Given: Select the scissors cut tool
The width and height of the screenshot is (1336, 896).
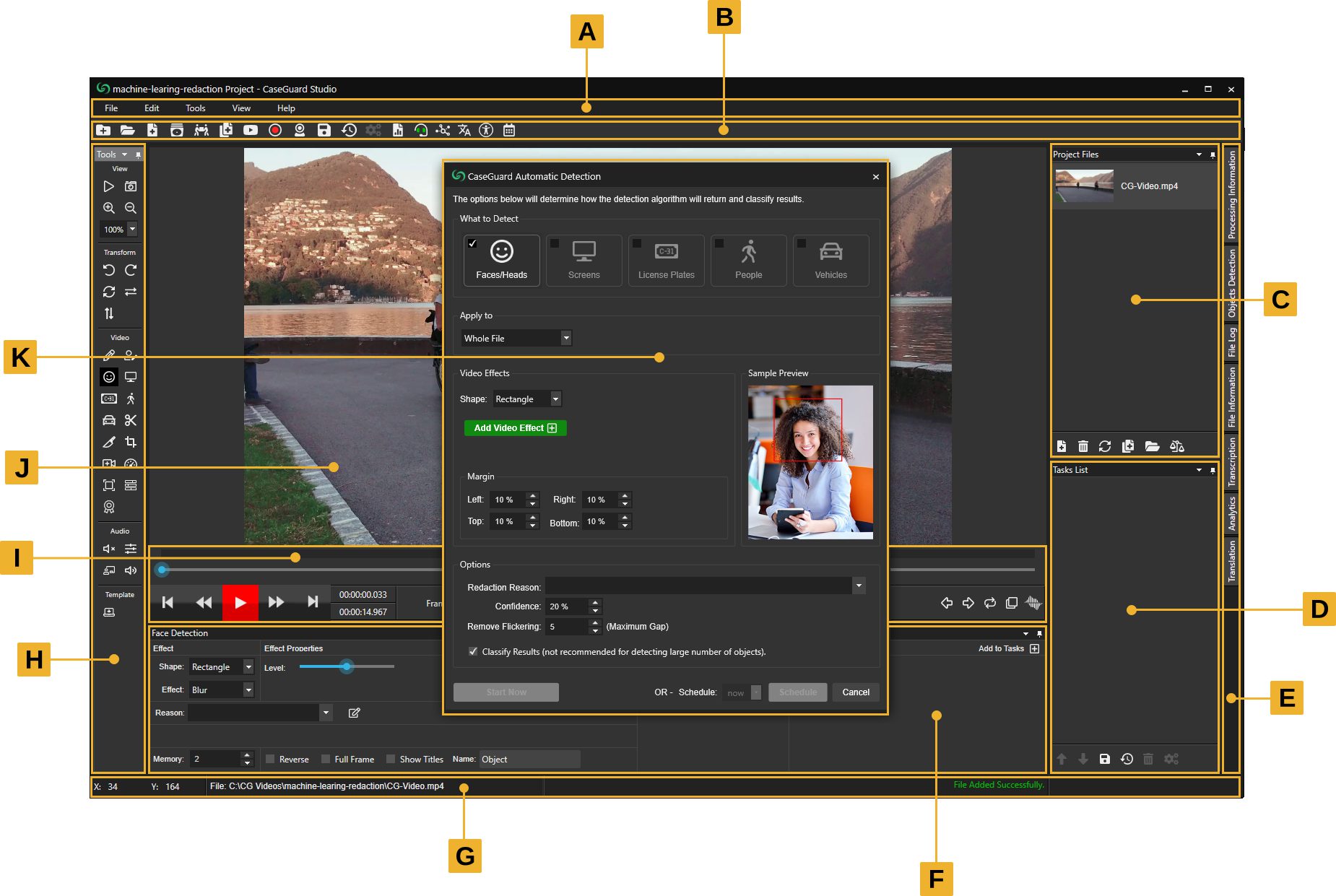Looking at the screenshot, I should click(x=131, y=420).
